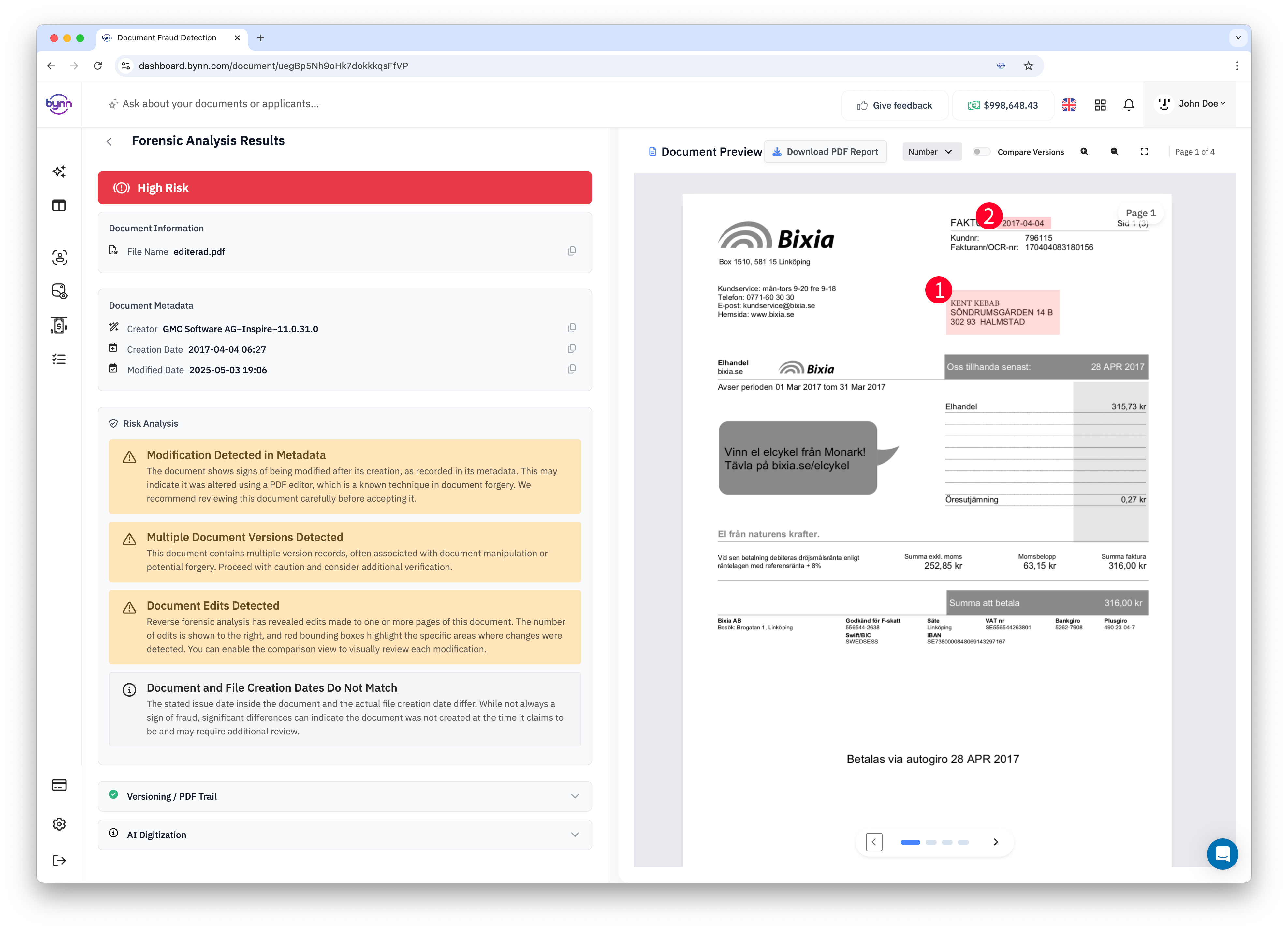
Task: Copy the file name editerad.pdf
Action: tap(572, 251)
